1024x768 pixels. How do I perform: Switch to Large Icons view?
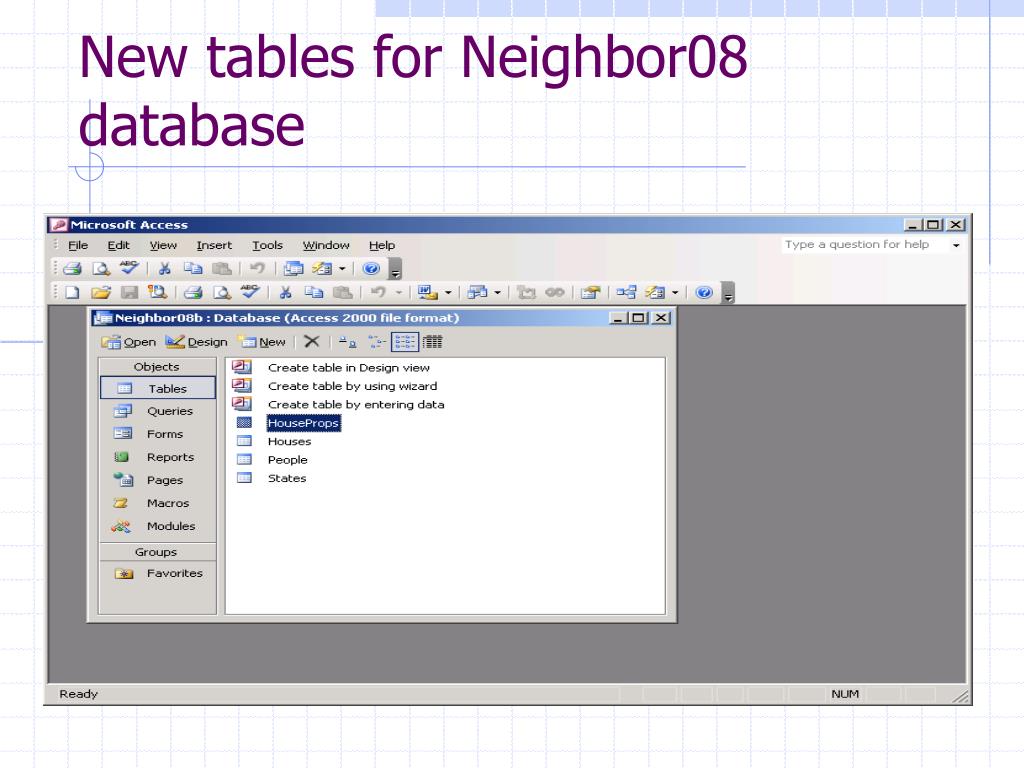(x=347, y=342)
